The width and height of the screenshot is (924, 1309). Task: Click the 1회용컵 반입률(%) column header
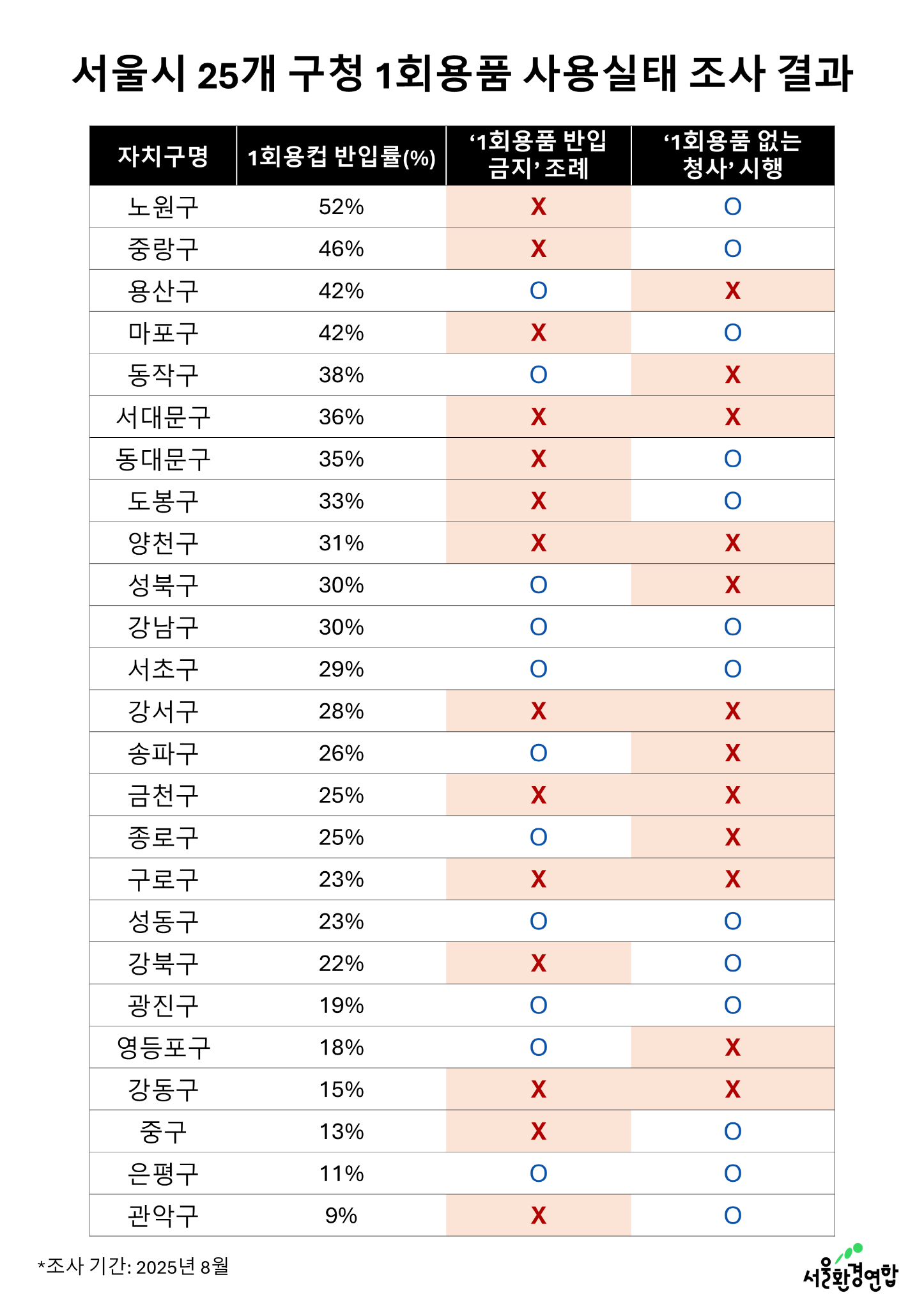pyautogui.click(x=341, y=157)
